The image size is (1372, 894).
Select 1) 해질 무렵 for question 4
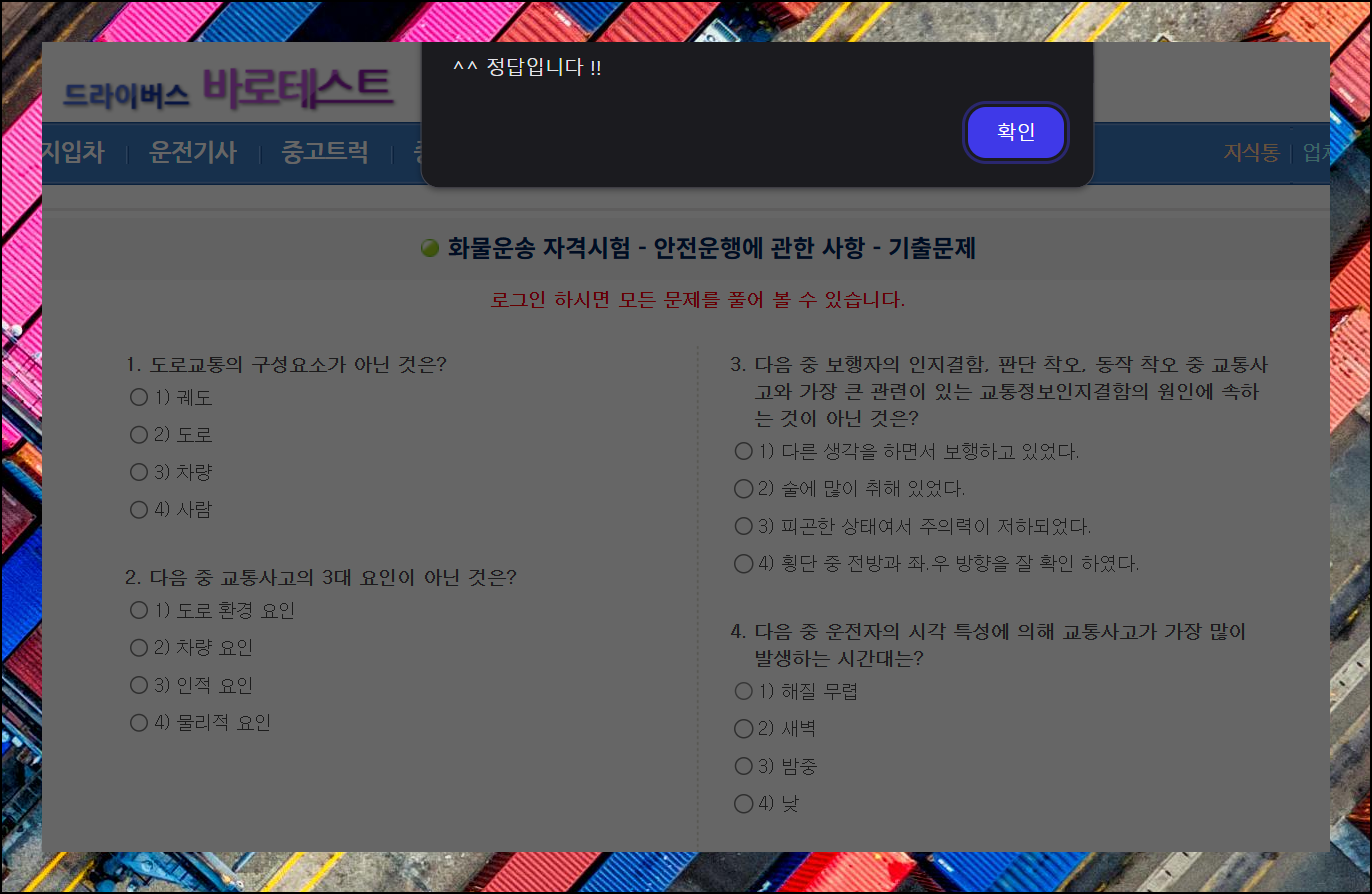click(x=743, y=691)
